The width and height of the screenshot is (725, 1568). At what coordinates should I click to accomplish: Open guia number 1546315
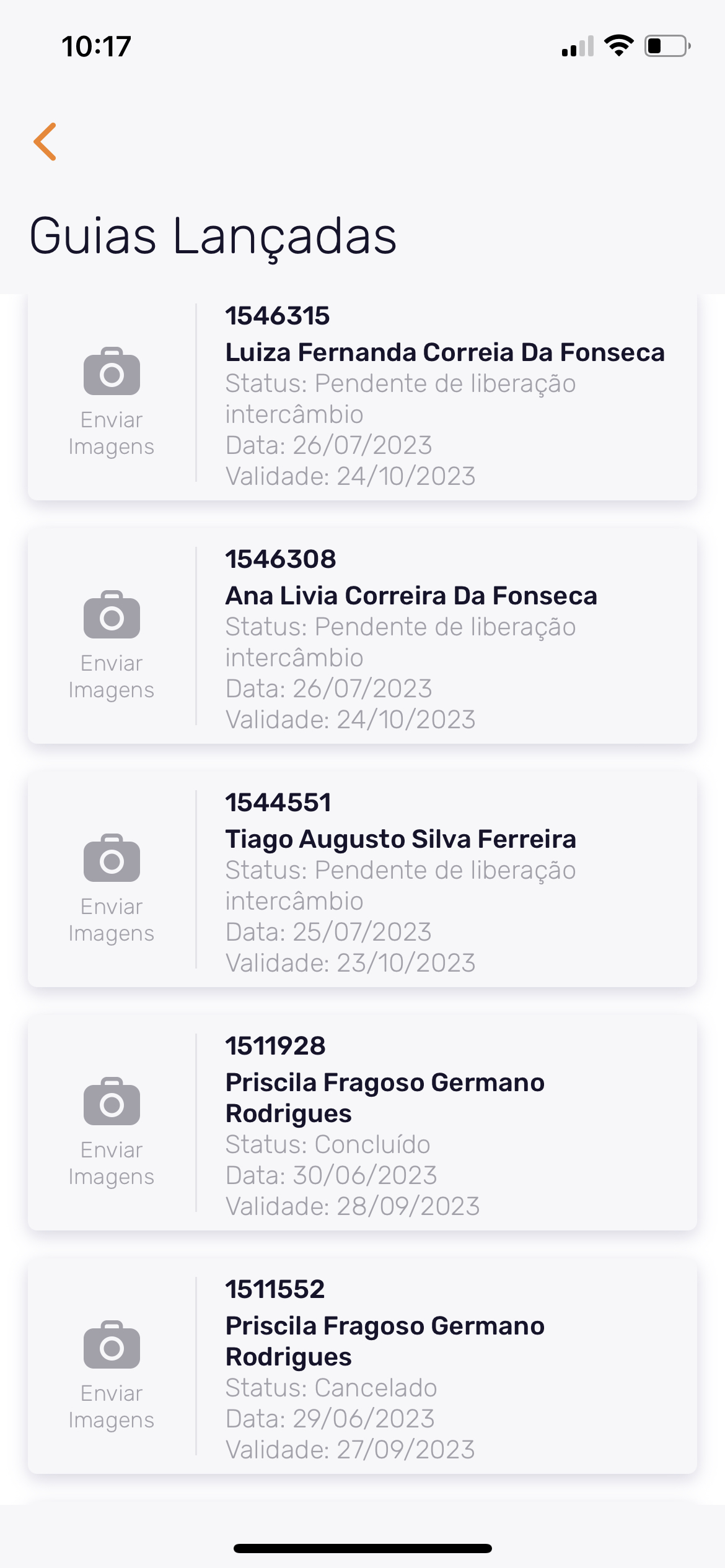point(278,316)
